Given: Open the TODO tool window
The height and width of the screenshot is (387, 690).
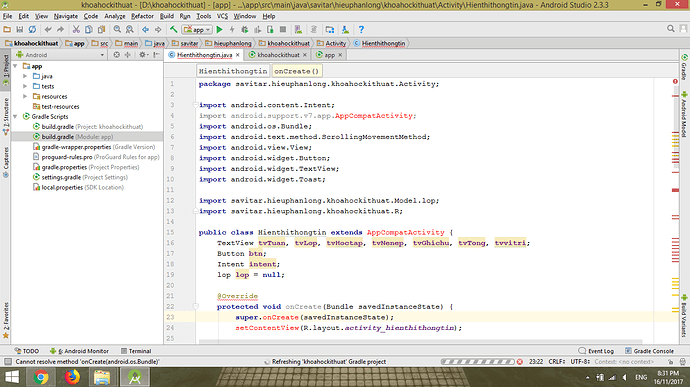Looking at the screenshot, I should (26, 351).
